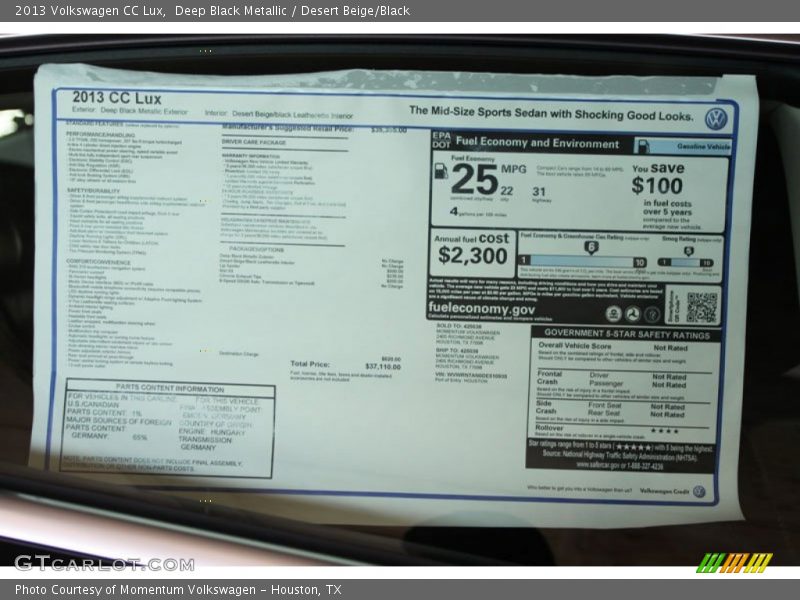
Task: Click the 'Overall Vehicle Score' row
Action: [613, 347]
